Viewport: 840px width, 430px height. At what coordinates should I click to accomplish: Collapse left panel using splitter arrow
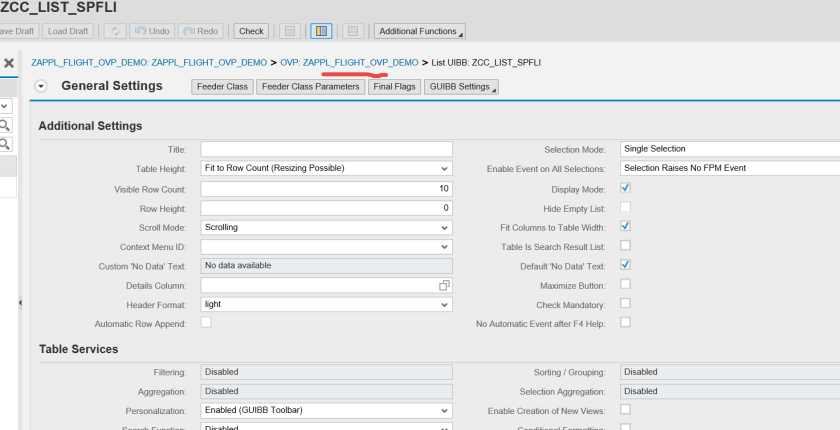pyautogui.click(x=20, y=303)
